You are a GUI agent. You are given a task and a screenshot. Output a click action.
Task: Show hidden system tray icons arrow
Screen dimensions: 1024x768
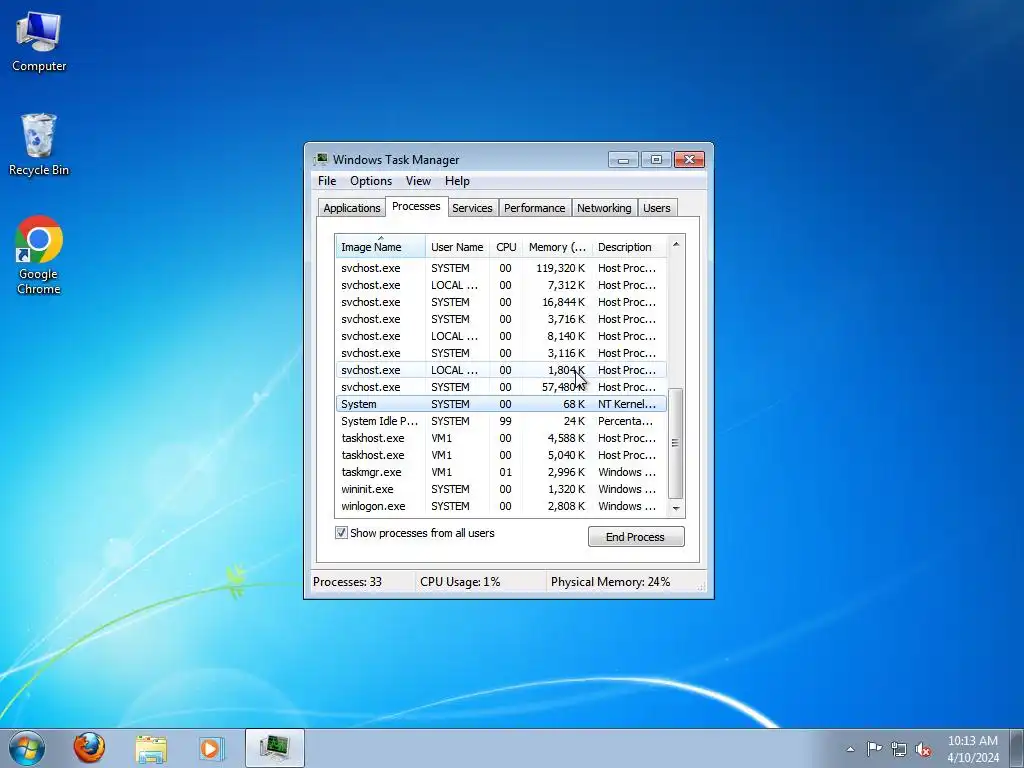pos(850,749)
